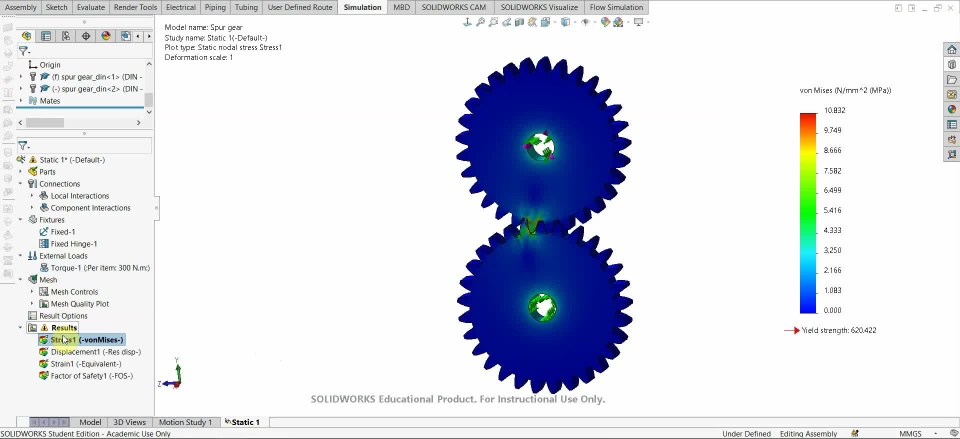Click the simulation tree filter funnel
Image resolution: width=960 pixels, height=439 pixels.
[x=23, y=146]
